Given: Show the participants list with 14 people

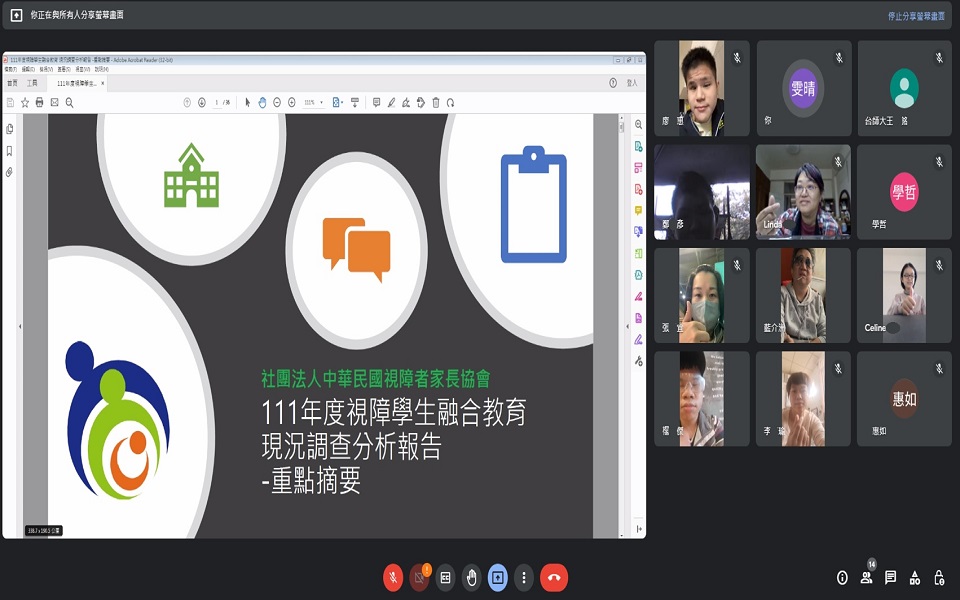Looking at the screenshot, I should (x=866, y=577).
